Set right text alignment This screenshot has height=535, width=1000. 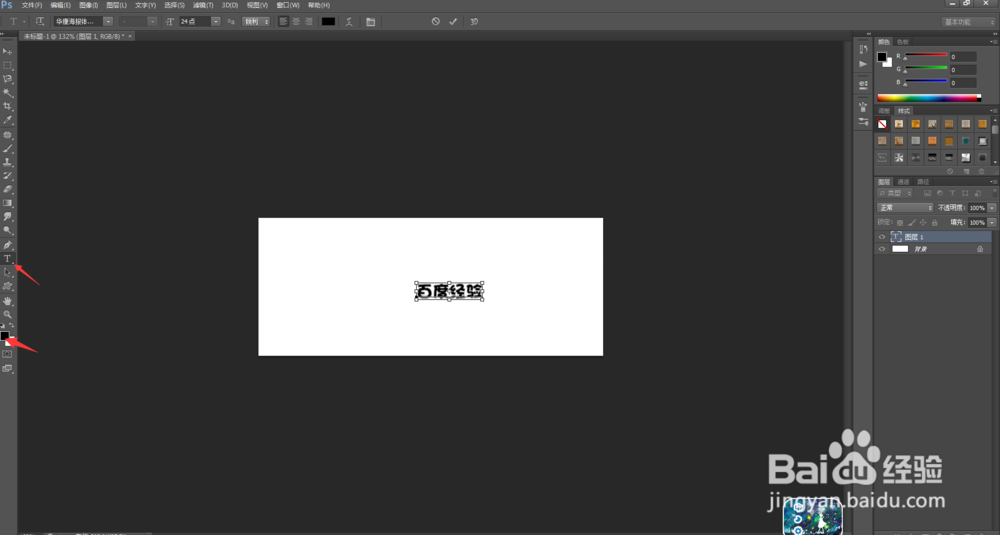309,22
